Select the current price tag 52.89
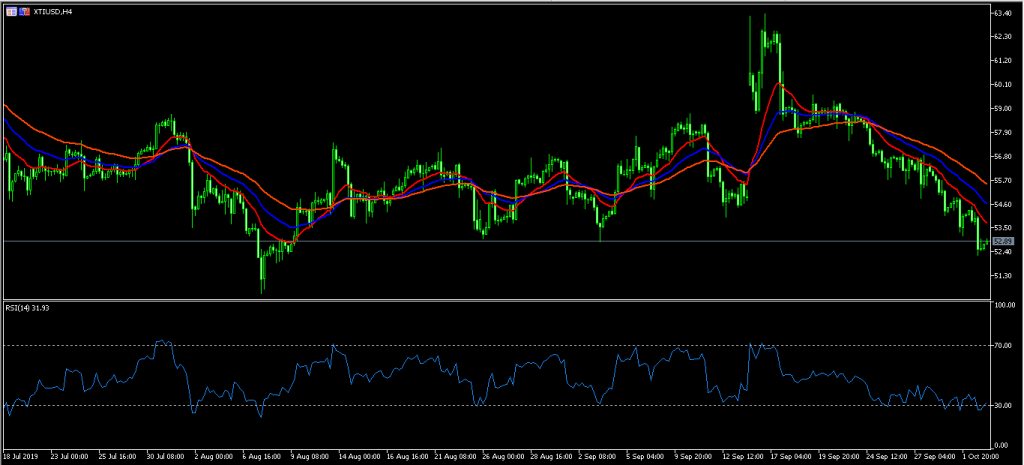The image size is (1024, 465). pos(1004,242)
